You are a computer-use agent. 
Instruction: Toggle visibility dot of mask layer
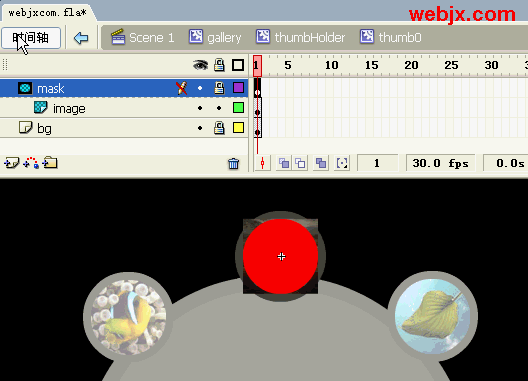(x=200, y=88)
